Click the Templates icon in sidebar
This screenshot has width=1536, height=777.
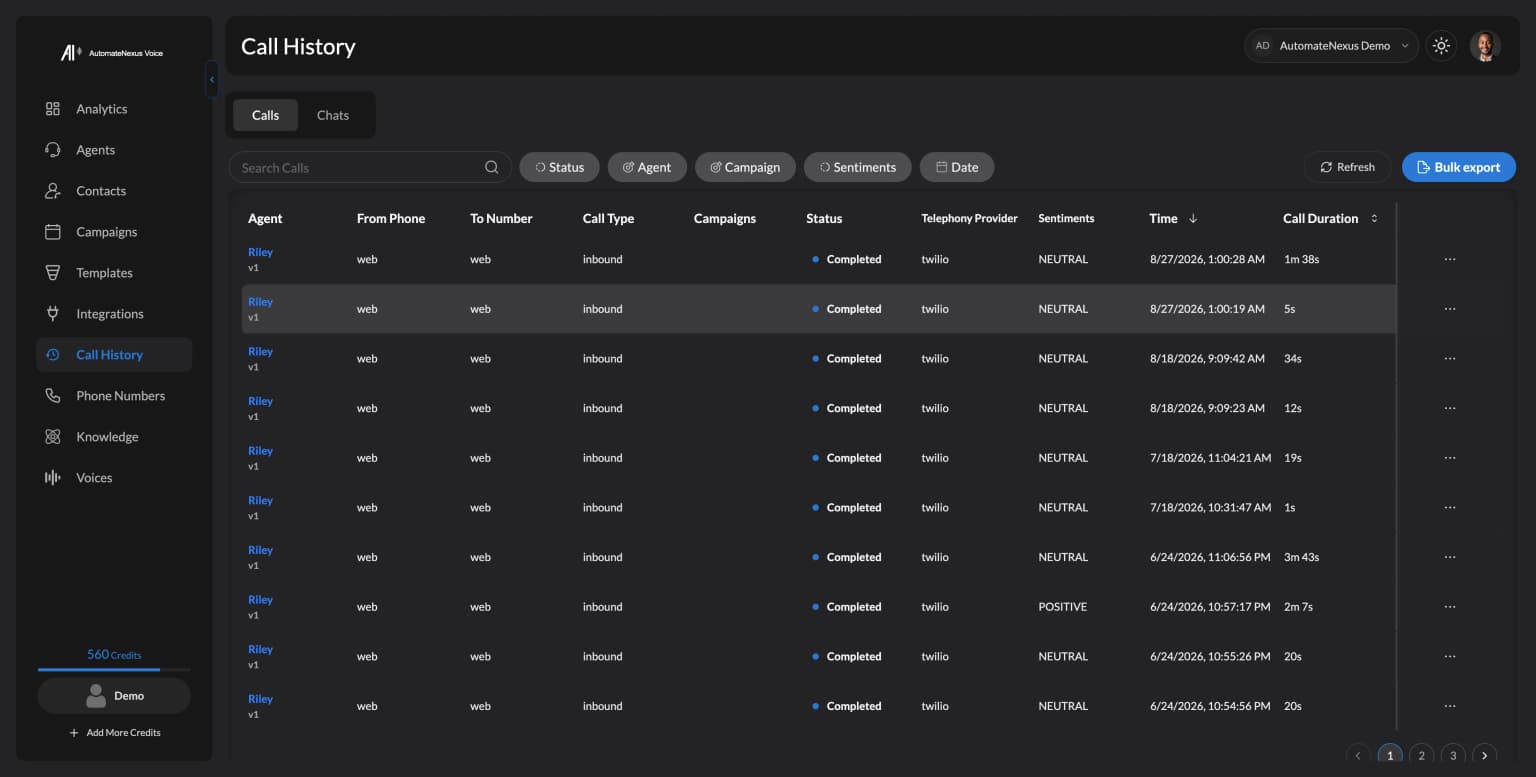[x=53, y=273]
